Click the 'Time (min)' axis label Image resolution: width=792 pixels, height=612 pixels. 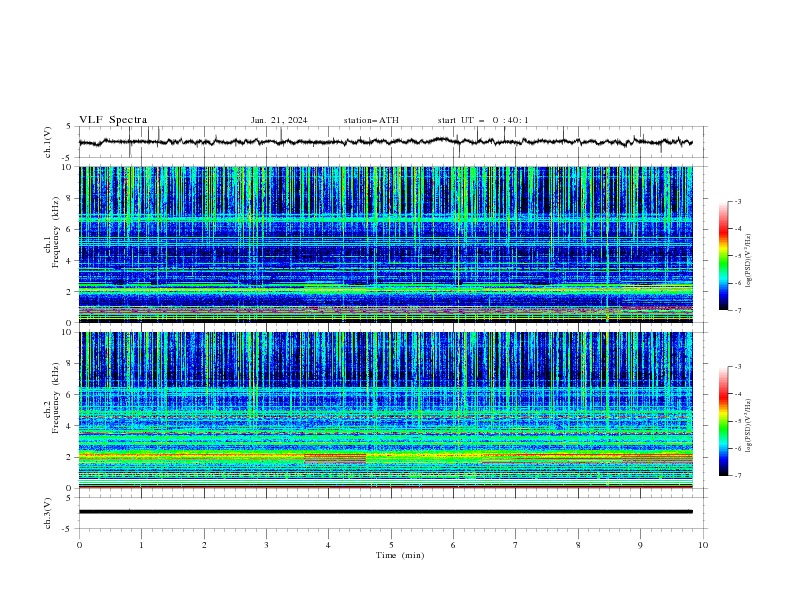[x=400, y=555]
